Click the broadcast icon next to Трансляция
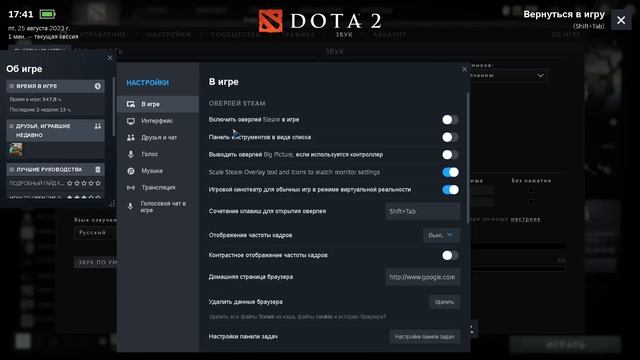The width and height of the screenshot is (640, 360). (x=131, y=188)
